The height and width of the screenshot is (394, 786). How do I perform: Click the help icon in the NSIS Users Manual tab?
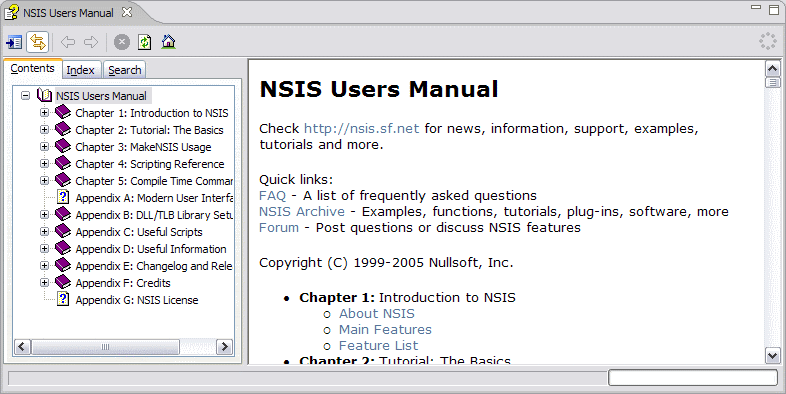tap(12, 12)
